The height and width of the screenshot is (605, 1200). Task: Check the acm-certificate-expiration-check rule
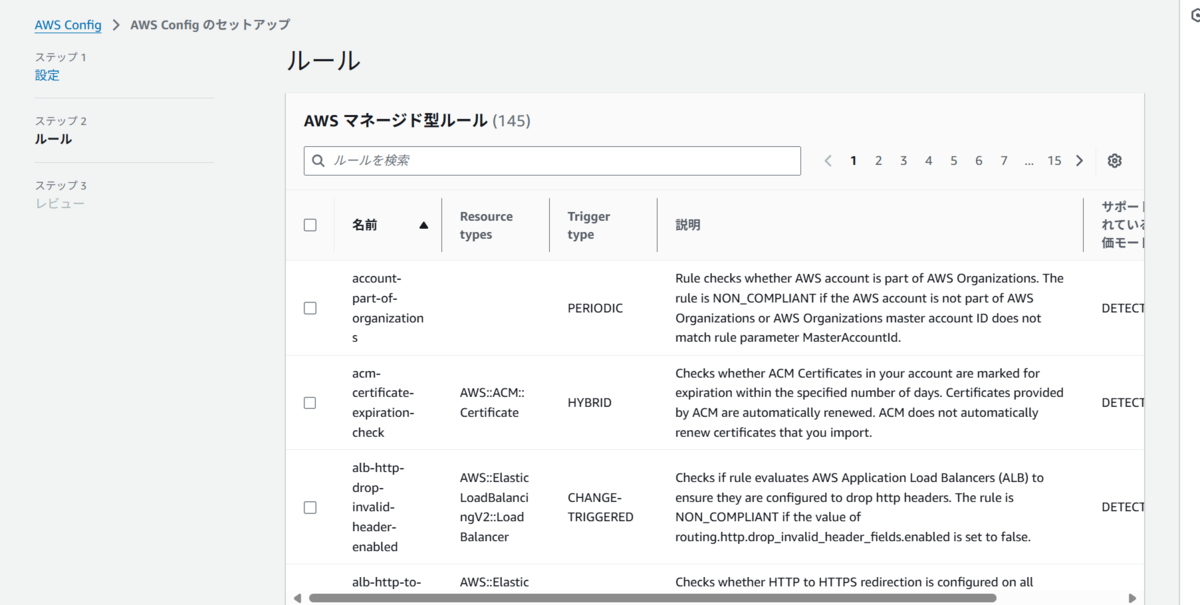pos(310,403)
